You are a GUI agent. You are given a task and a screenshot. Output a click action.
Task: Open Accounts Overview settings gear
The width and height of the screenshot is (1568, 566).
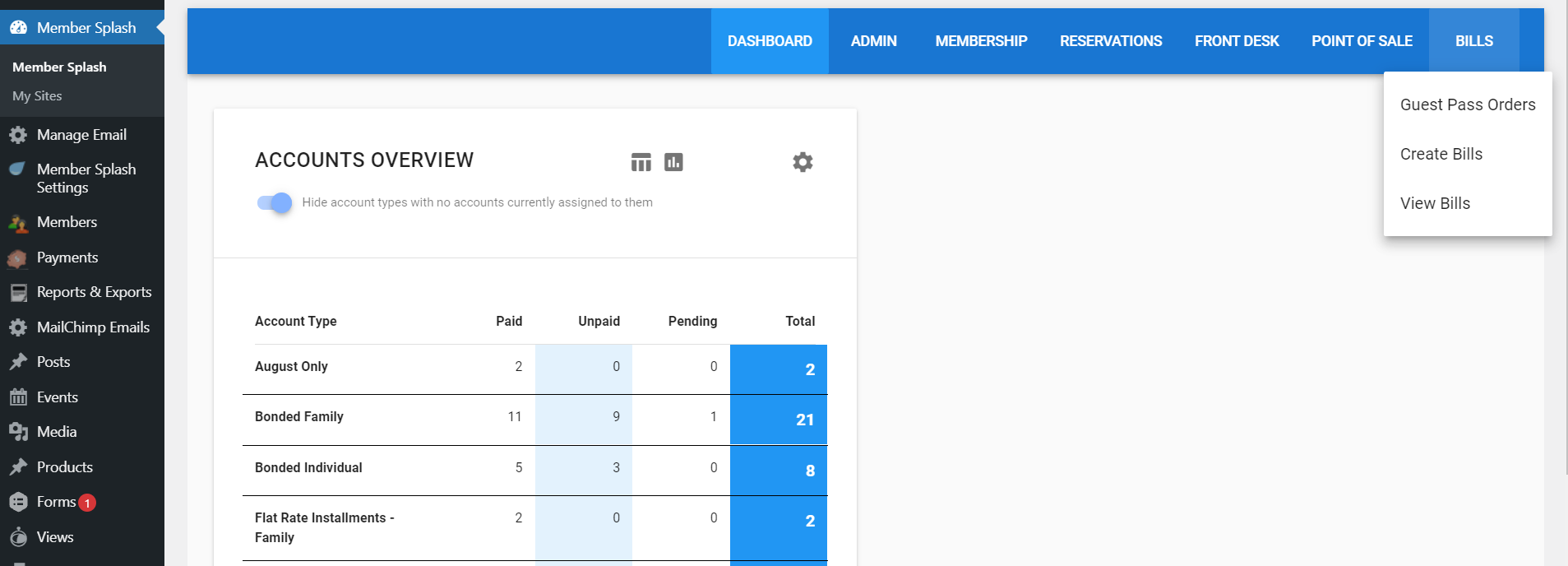(803, 162)
